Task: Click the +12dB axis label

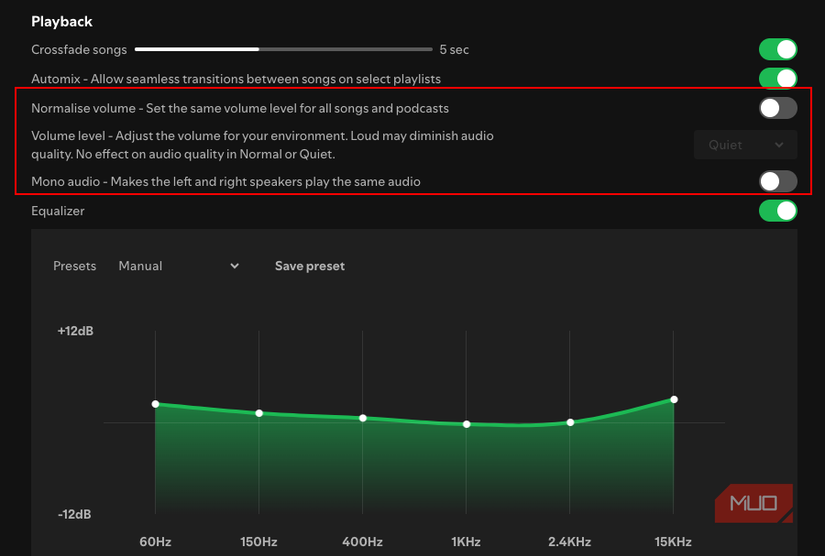Action: click(75, 331)
